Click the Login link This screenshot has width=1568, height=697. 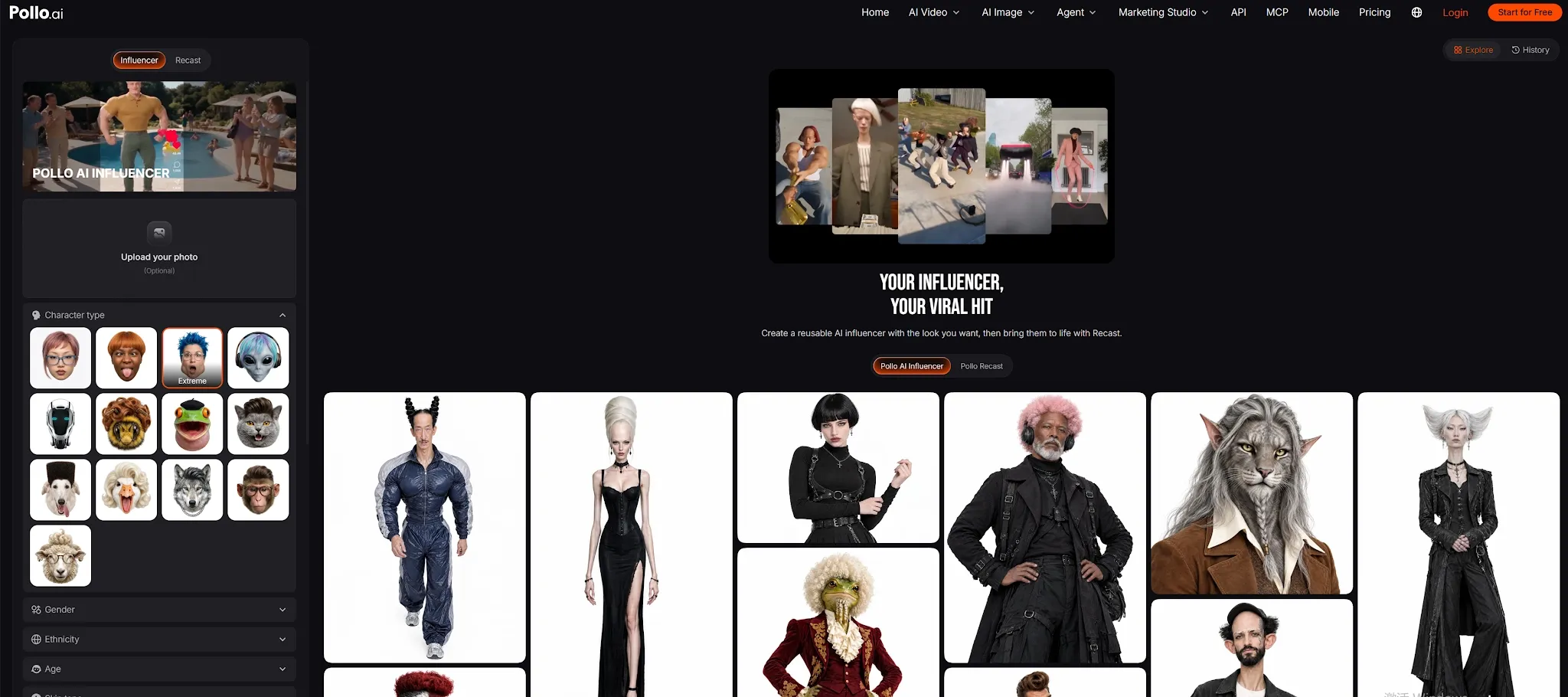(1455, 12)
